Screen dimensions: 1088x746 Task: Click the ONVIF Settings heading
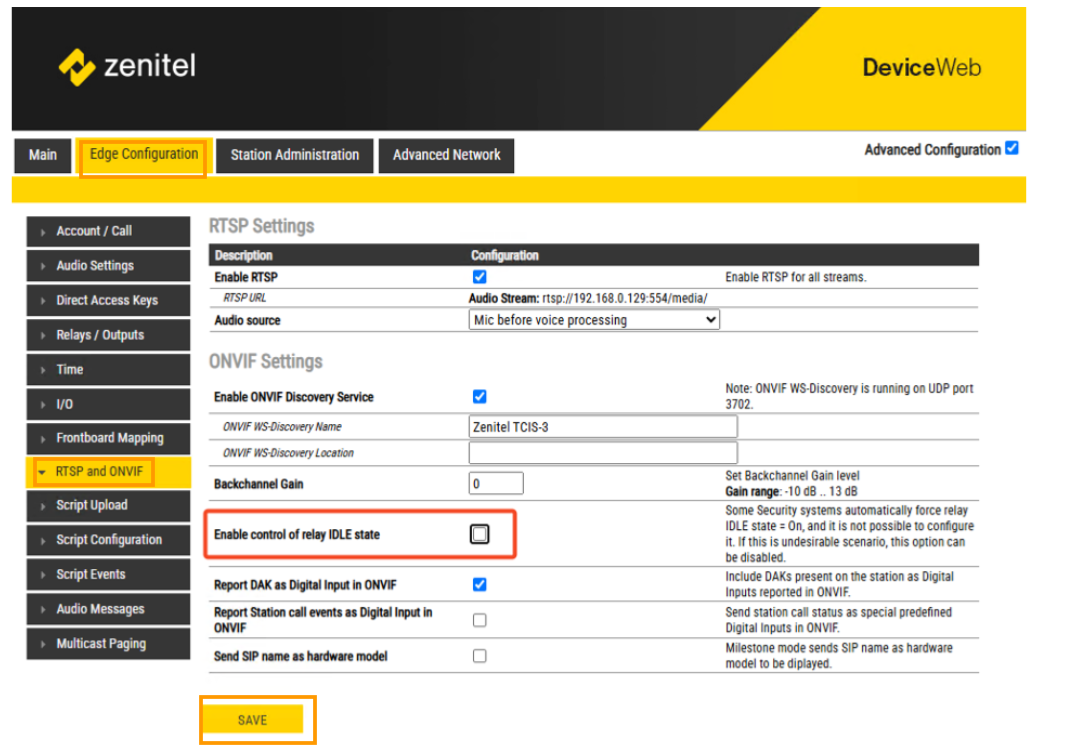pyautogui.click(x=266, y=362)
